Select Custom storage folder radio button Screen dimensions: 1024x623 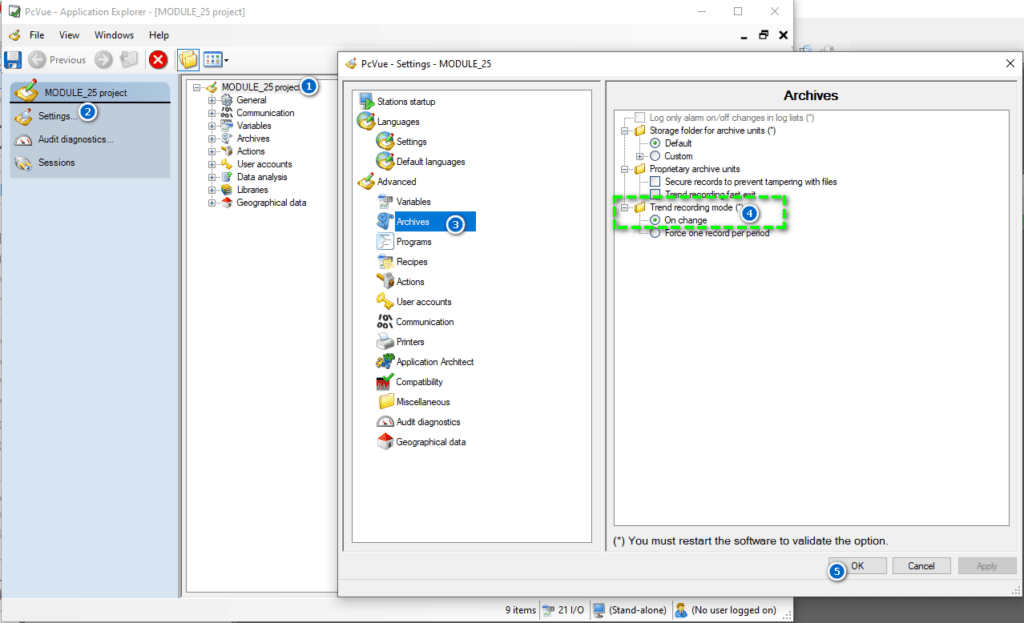coord(655,156)
